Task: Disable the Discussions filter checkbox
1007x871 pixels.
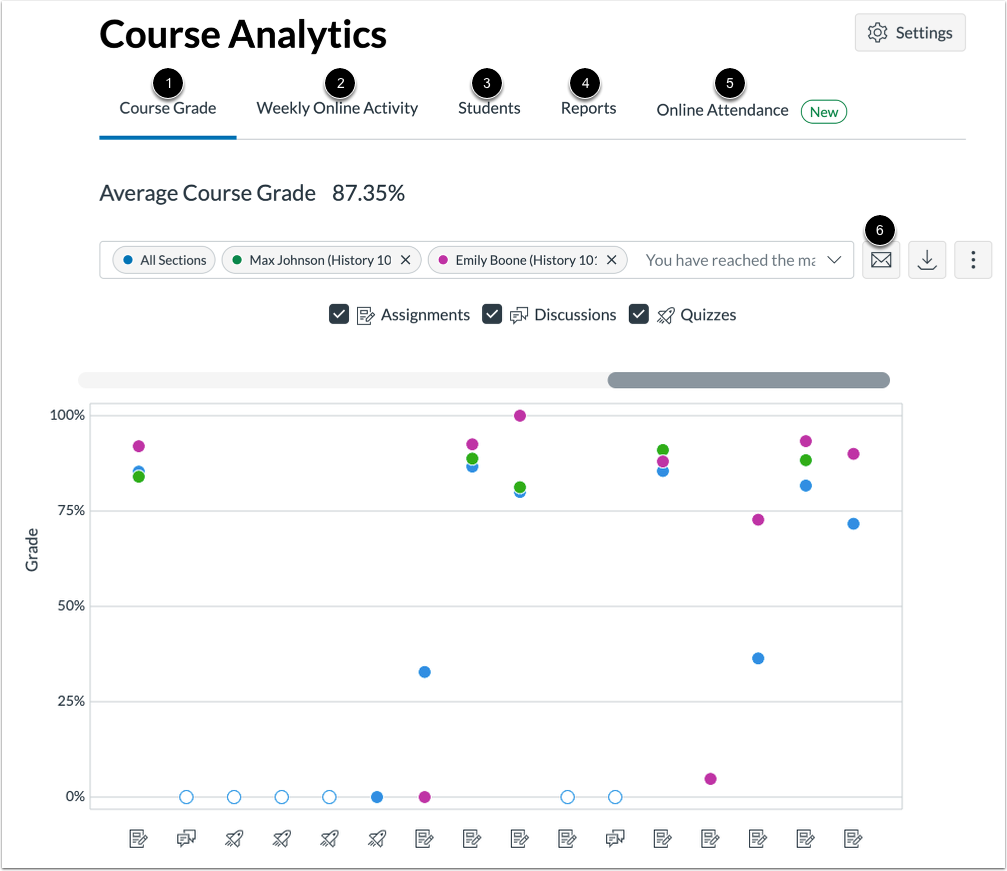Action: tap(492, 313)
